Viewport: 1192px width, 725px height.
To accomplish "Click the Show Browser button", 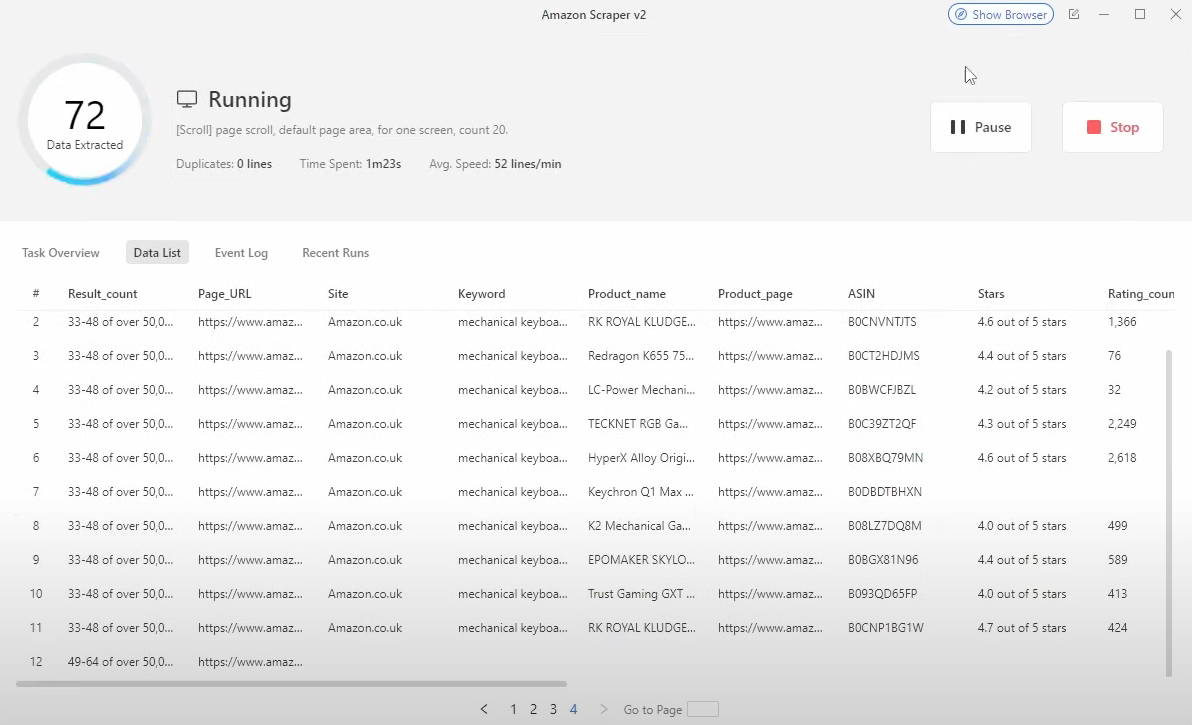I will coord(1000,14).
